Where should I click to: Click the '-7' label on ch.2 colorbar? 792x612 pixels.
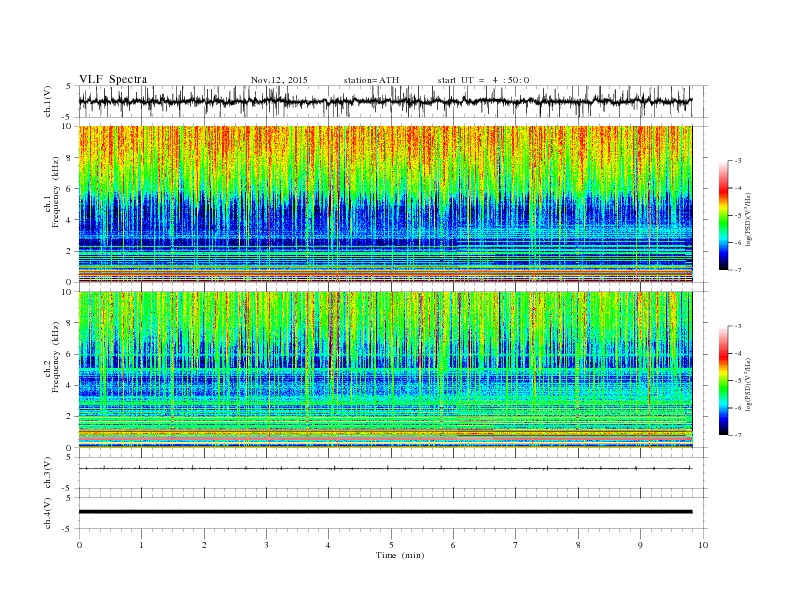tap(738, 435)
